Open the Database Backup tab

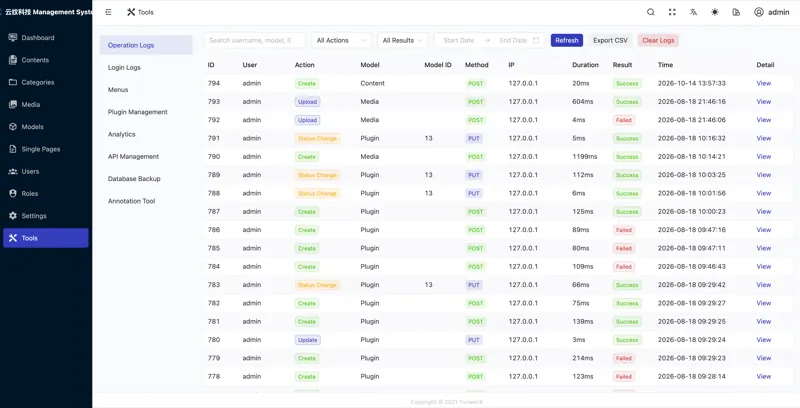(x=146, y=178)
